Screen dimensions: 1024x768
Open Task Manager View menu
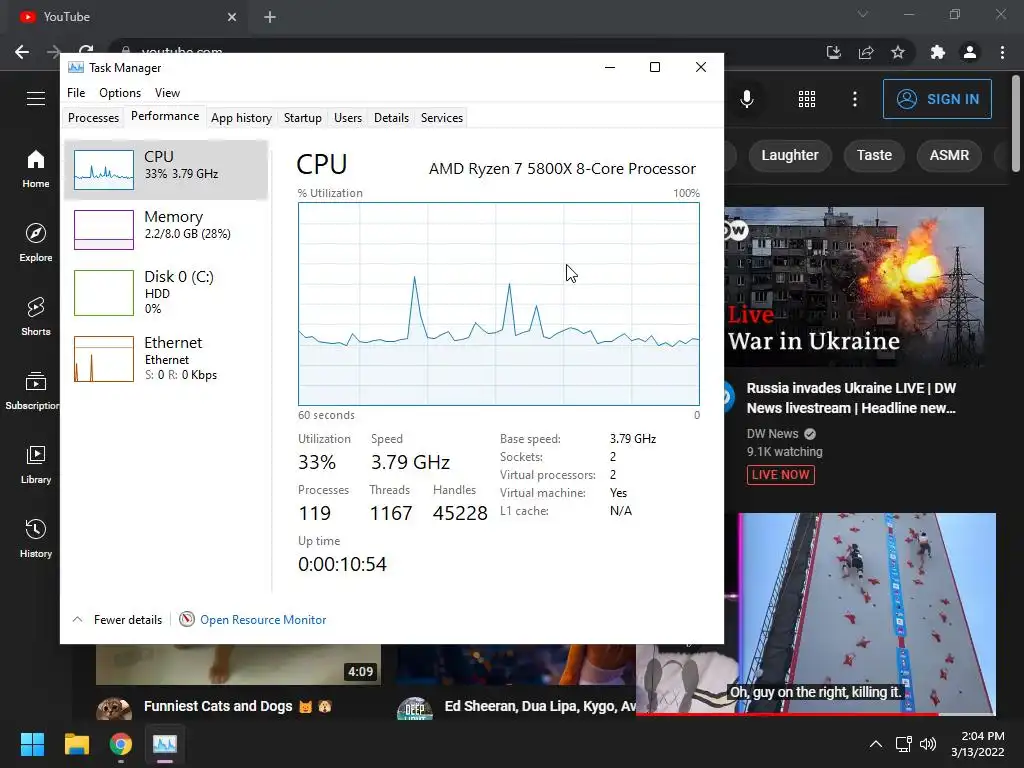167,93
